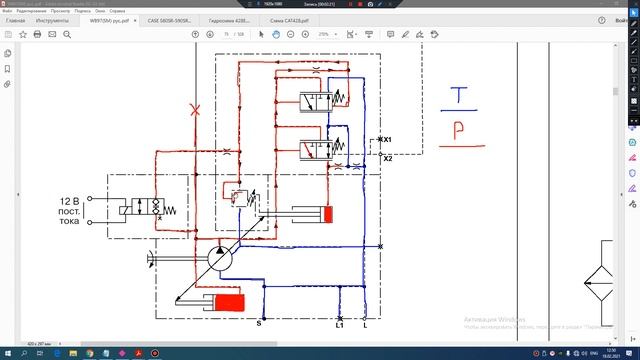The image size is (640, 360).
Task: Select the line tool in the drawing overlay
Action: click(633, 42)
